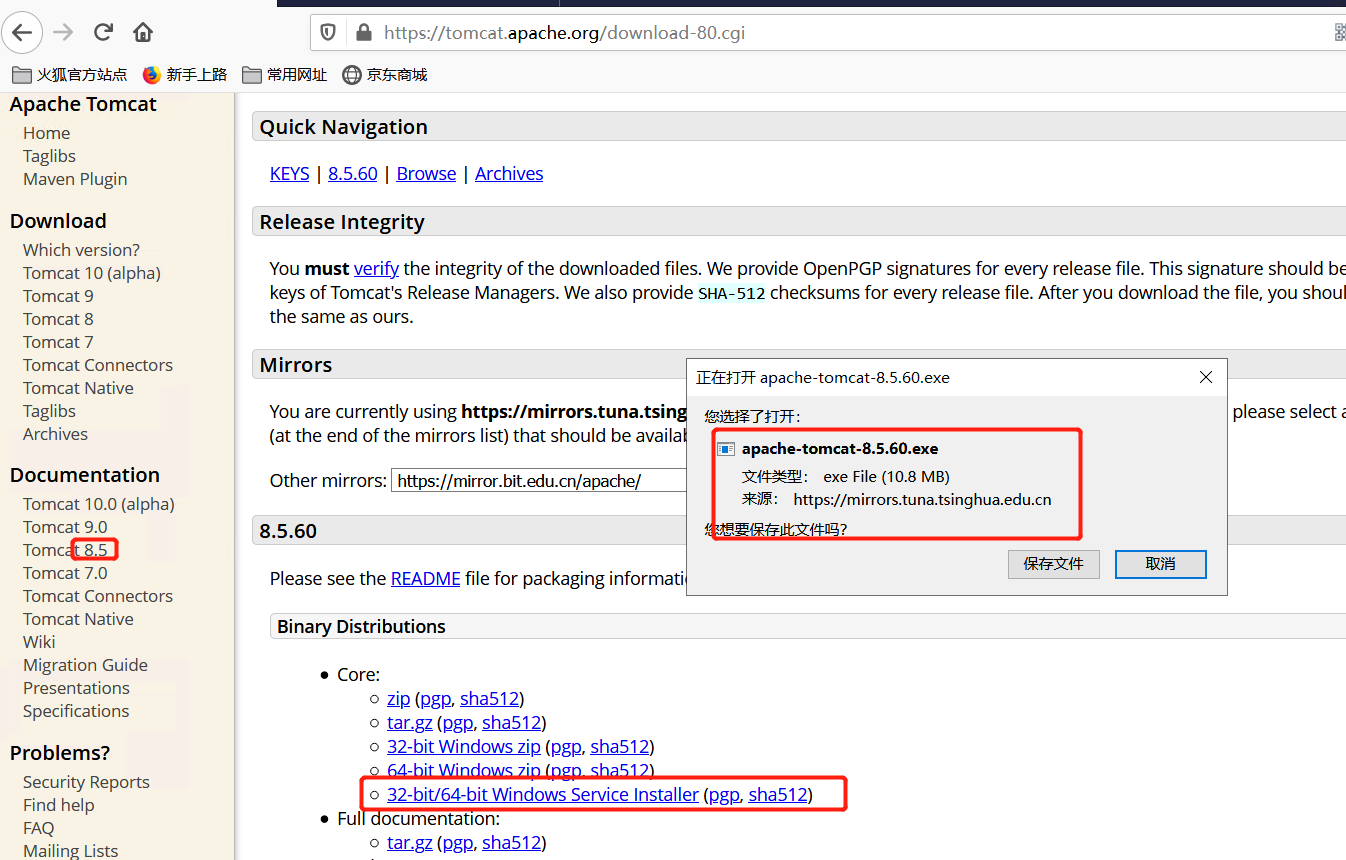Open the Browse link
This screenshot has height=860, width=1346.
coord(426,174)
